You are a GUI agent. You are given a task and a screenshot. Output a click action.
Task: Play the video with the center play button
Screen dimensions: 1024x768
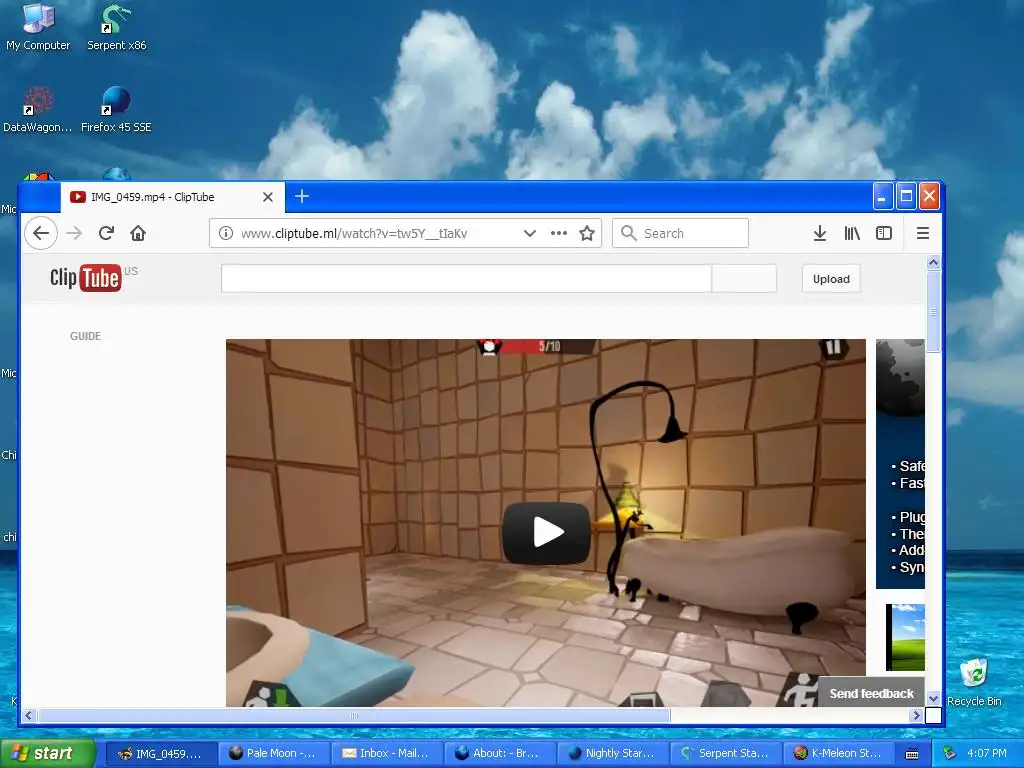coord(547,532)
